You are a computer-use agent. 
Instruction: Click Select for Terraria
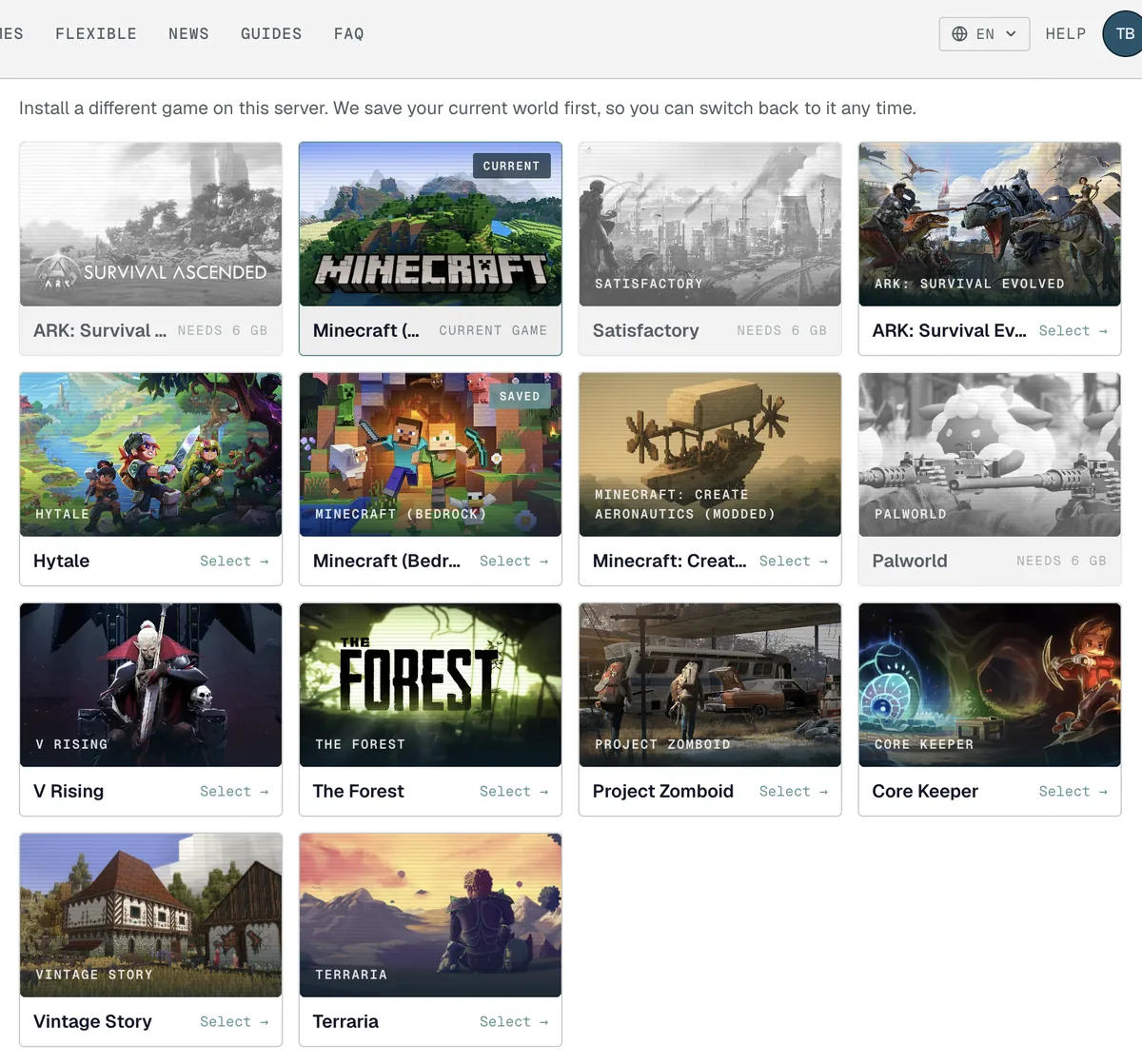(514, 1021)
